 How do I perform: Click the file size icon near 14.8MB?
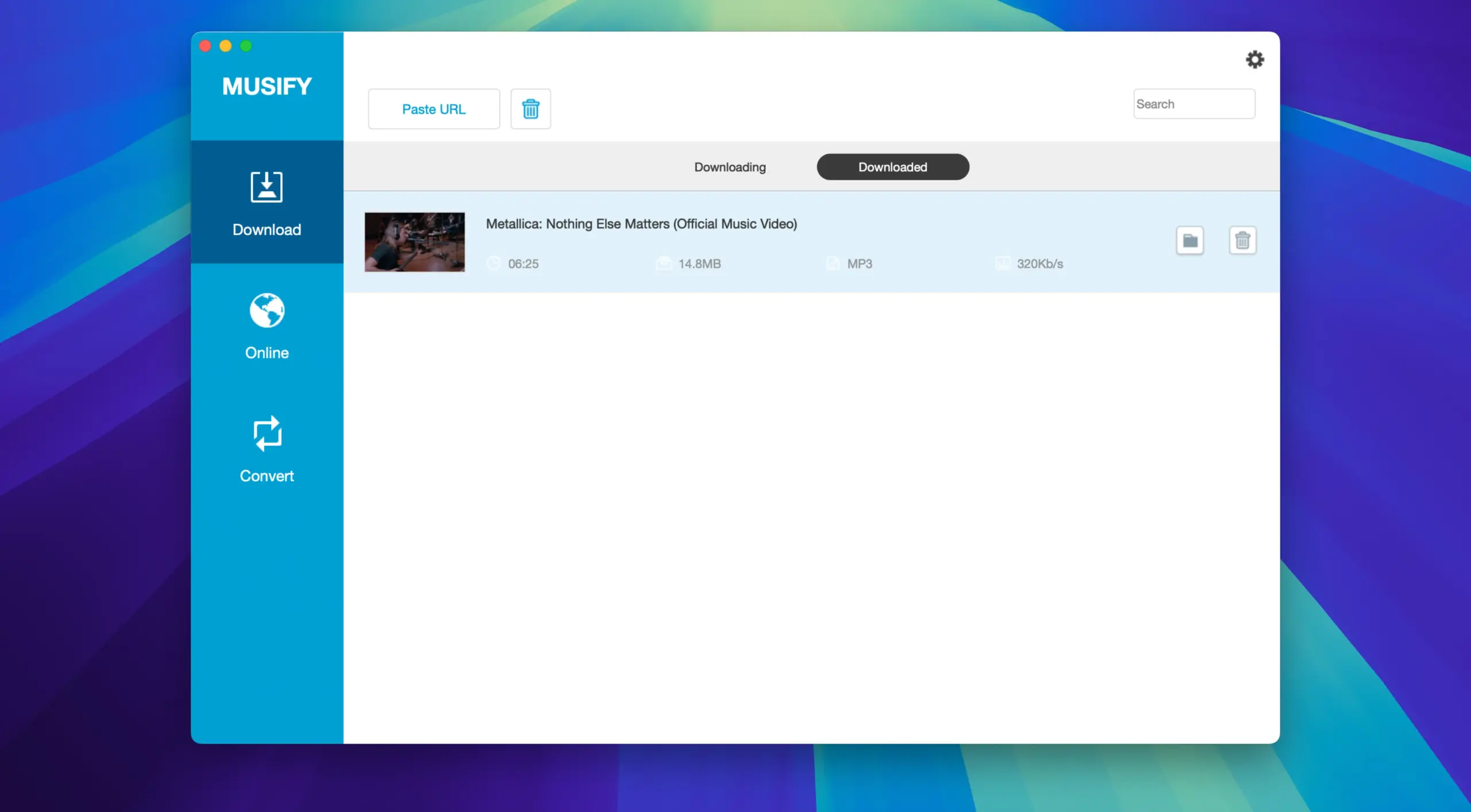click(664, 264)
